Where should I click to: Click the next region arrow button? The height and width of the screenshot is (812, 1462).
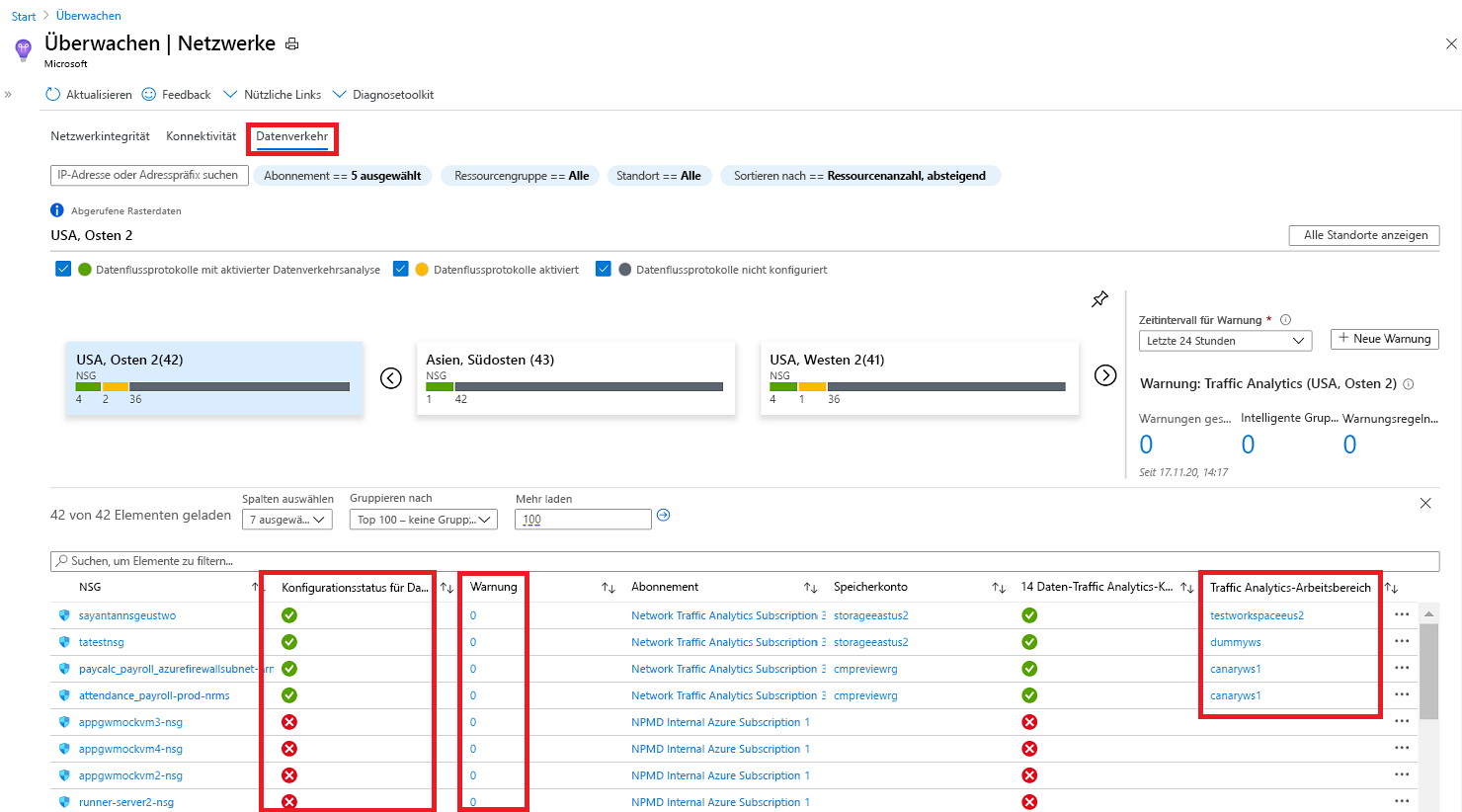point(1105,375)
